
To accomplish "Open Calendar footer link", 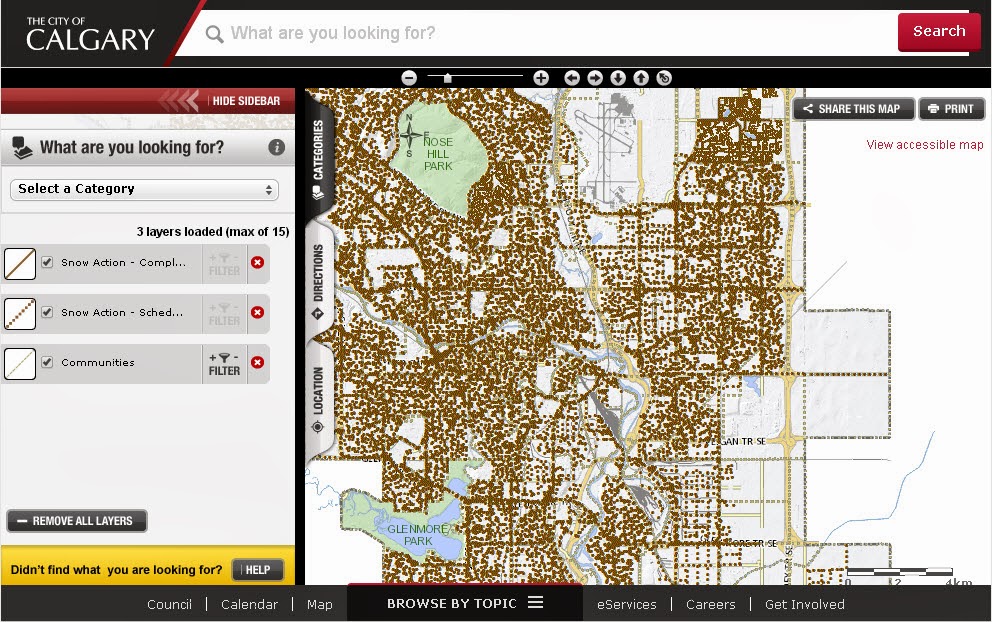I will point(249,604).
